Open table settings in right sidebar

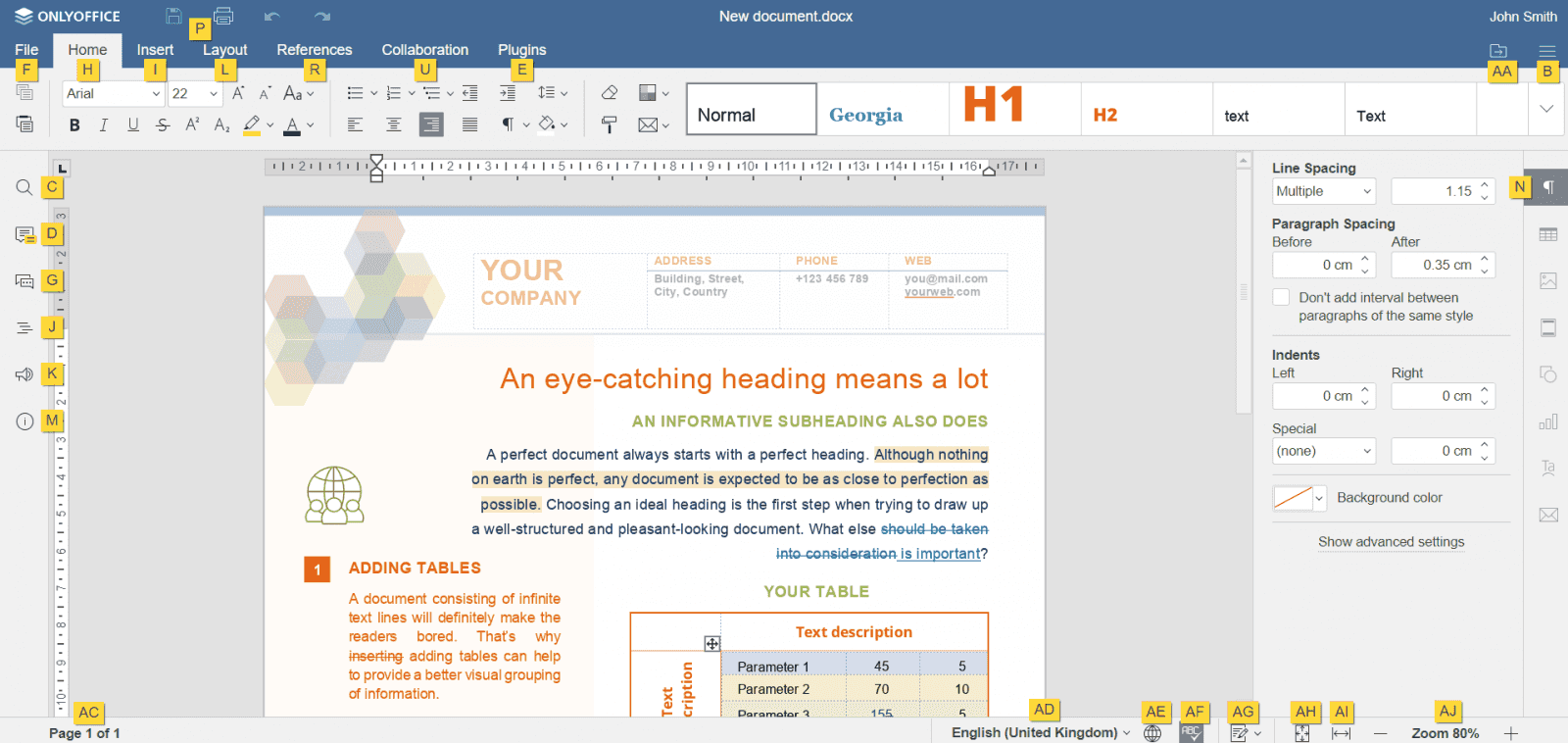tap(1548, 234)
